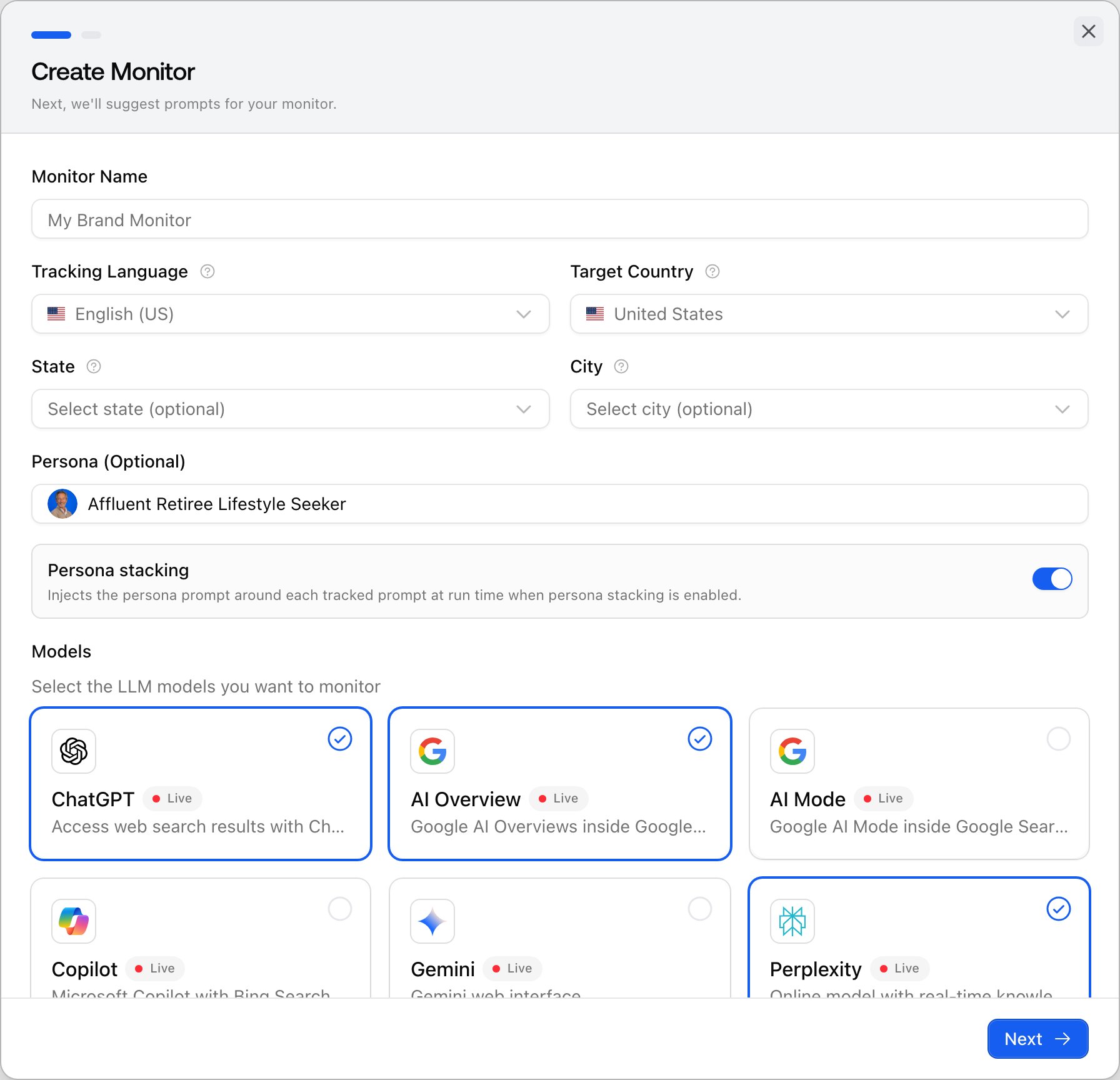
Task: Click the Live badge next to Perplexity
Action: pyautogui.click(x=900, y=968)
